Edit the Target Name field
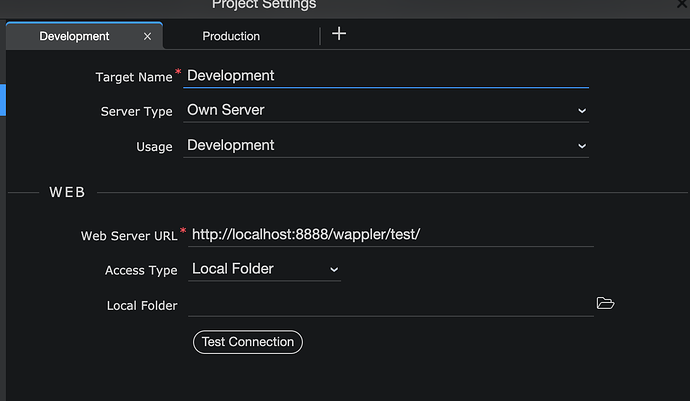The image size is (690, 401). 386,76
